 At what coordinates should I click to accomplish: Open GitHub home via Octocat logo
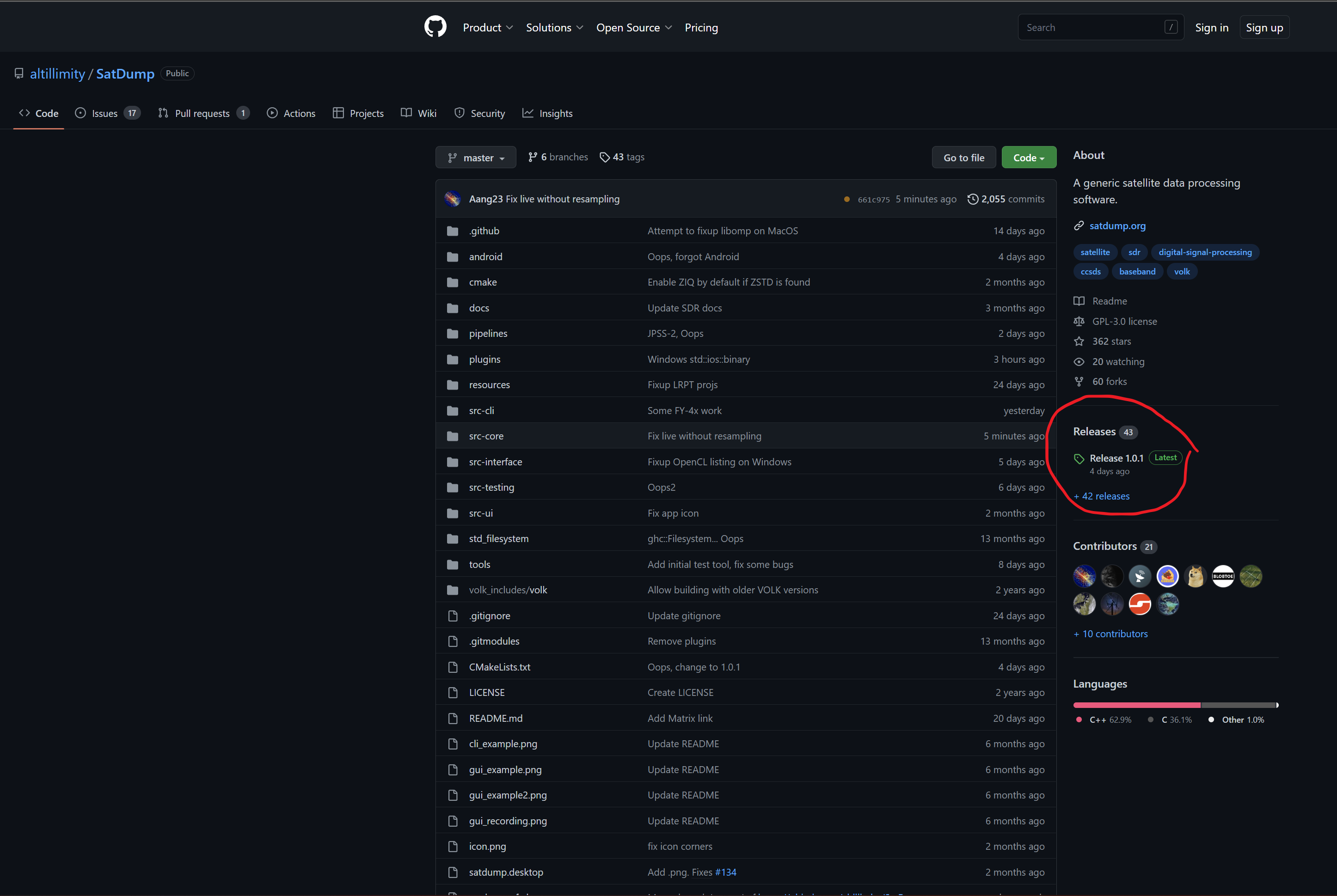coord(435,27)
